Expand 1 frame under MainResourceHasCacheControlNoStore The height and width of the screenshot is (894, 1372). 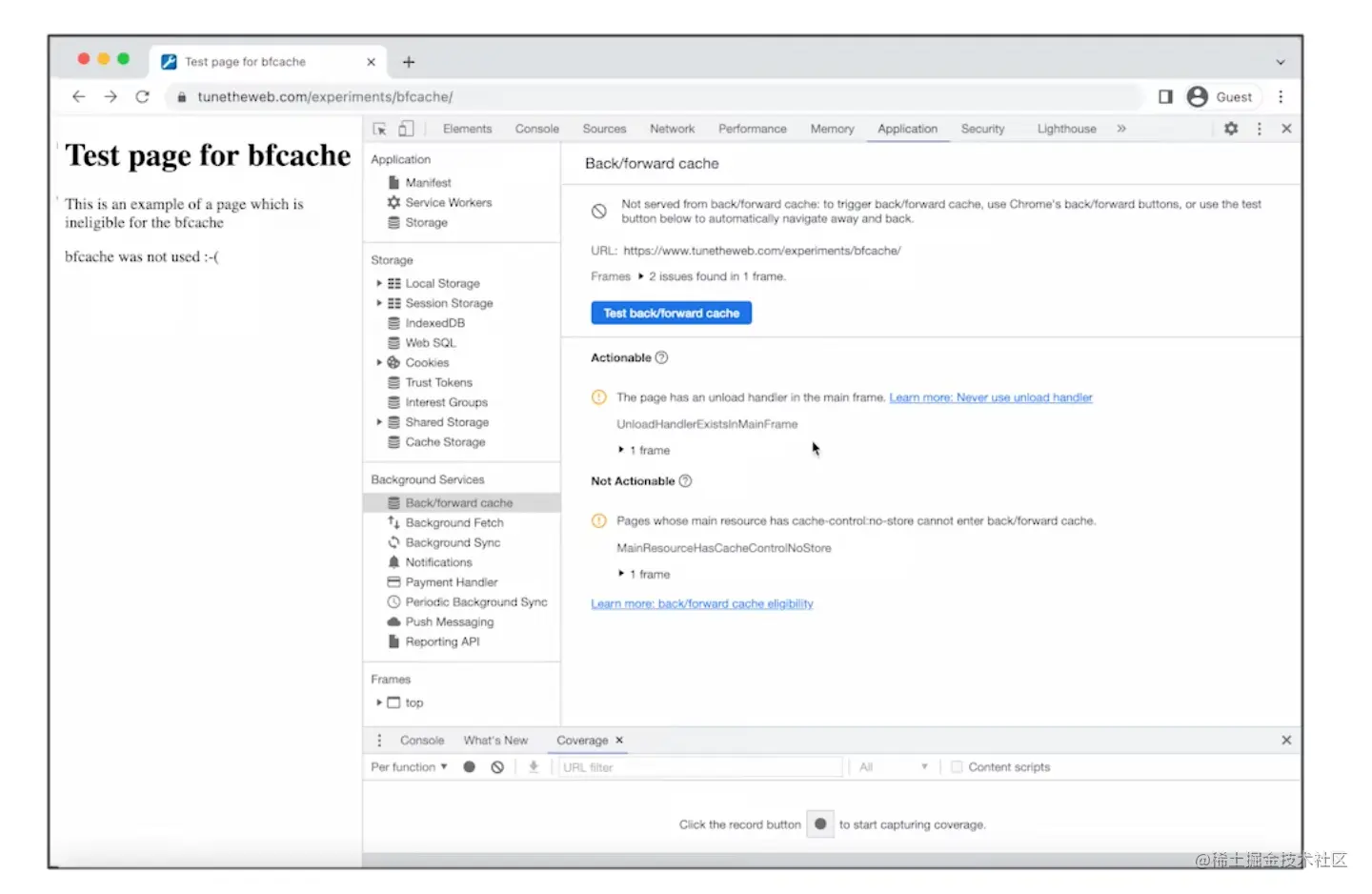tap(621, 574)
